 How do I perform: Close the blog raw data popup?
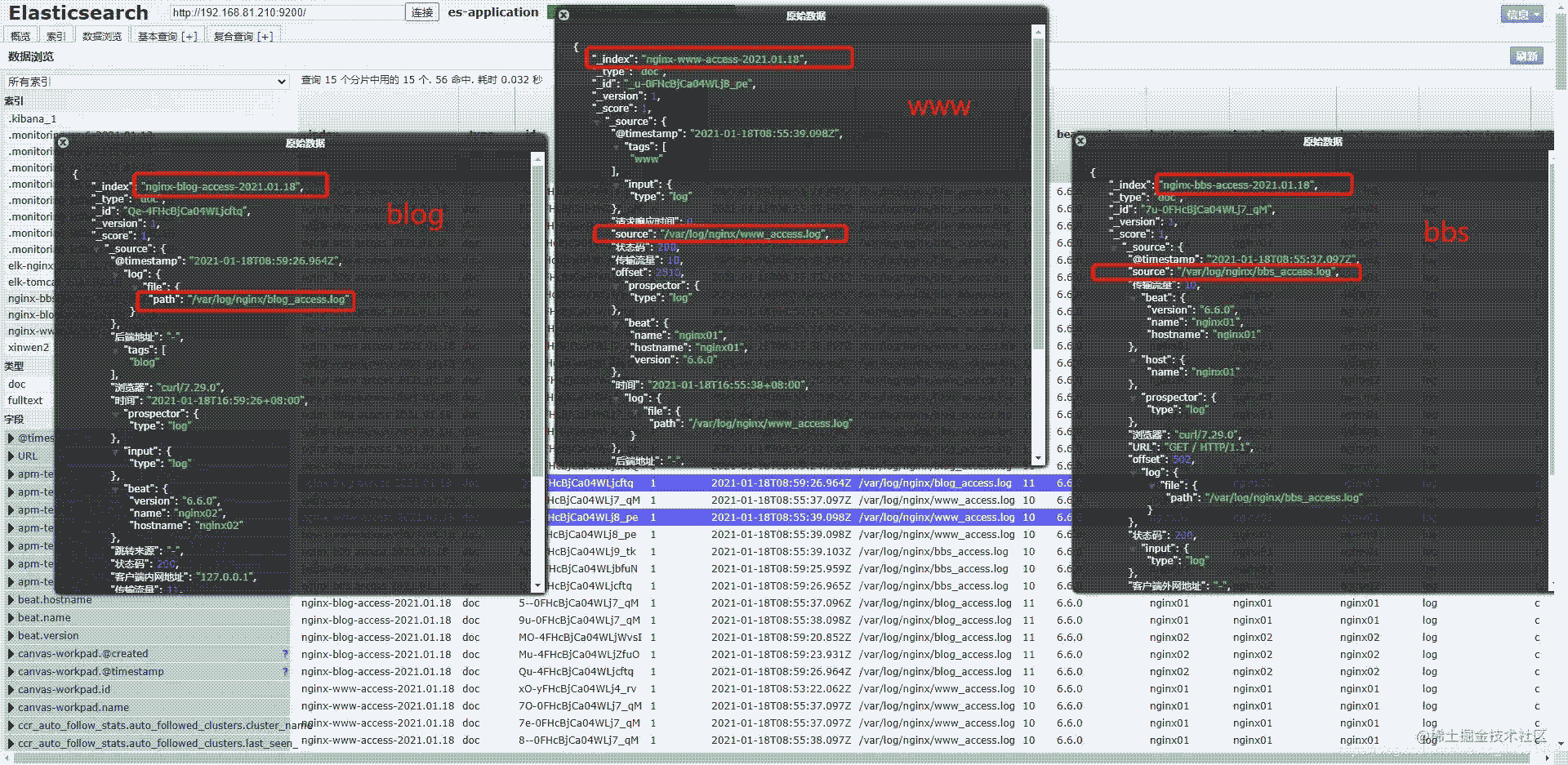tap(64, 143)
